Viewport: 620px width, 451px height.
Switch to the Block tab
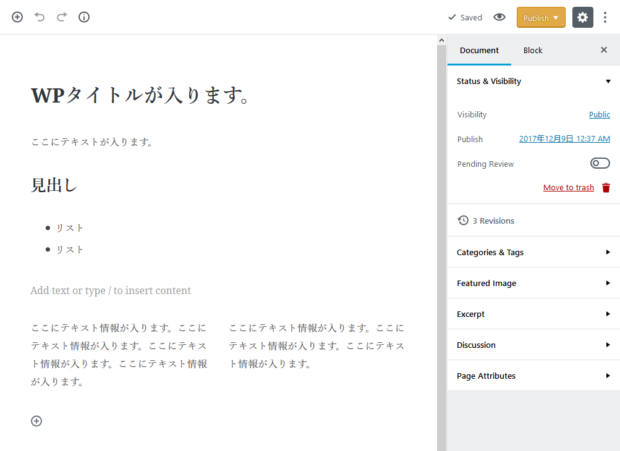(x=533, y=50)
